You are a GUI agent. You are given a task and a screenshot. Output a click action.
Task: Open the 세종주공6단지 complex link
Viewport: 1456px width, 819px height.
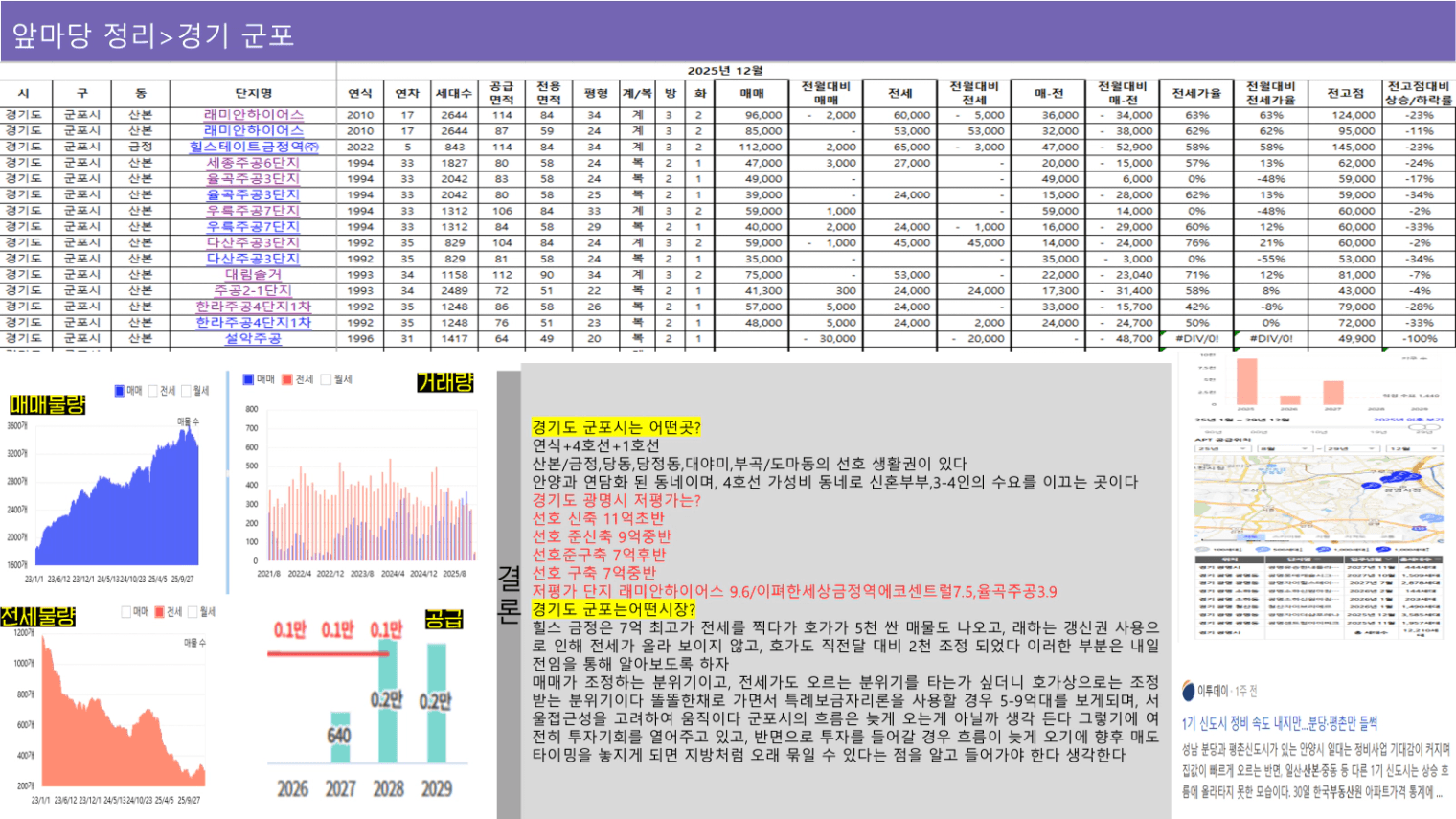pos(253,163)
